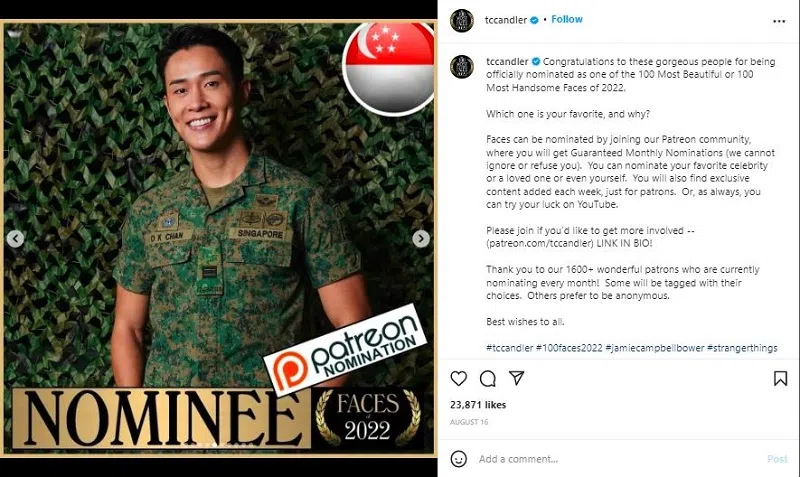
Task: Like the post with the heart icon
Action: pyautogui.click(x=459, y=379)
